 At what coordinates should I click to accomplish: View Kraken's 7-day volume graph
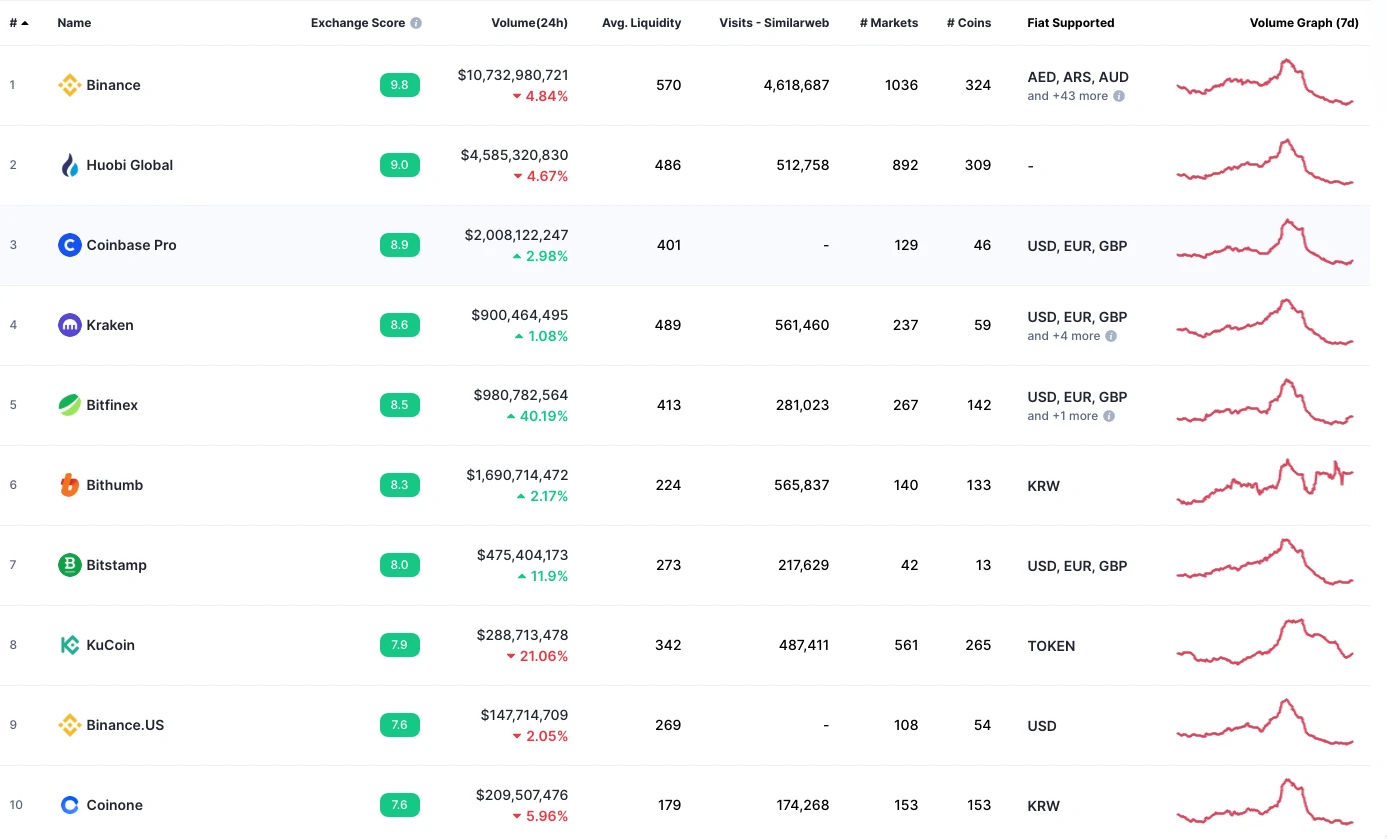click(x=1265, y=322)
